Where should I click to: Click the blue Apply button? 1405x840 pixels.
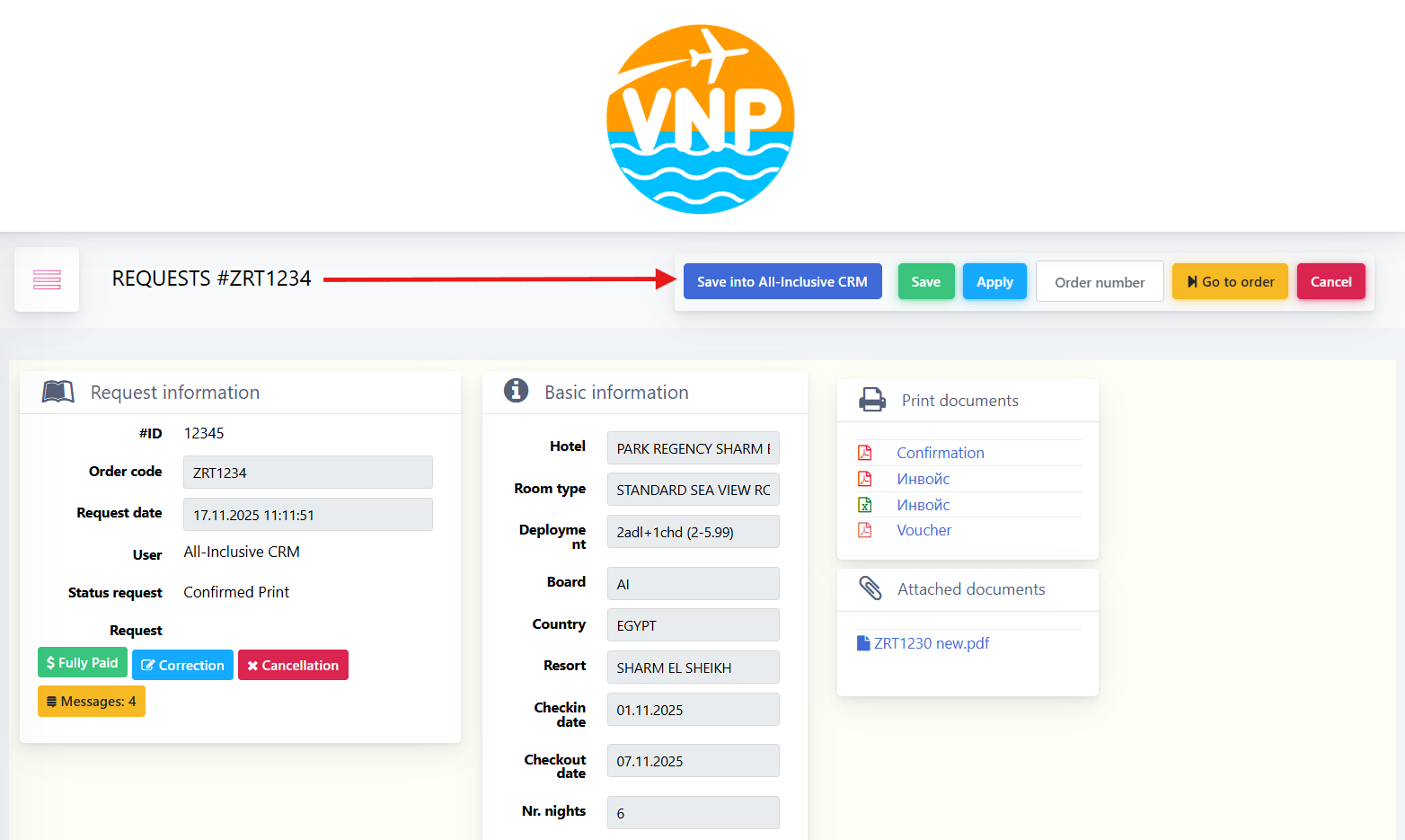click(x=994, y=281)
